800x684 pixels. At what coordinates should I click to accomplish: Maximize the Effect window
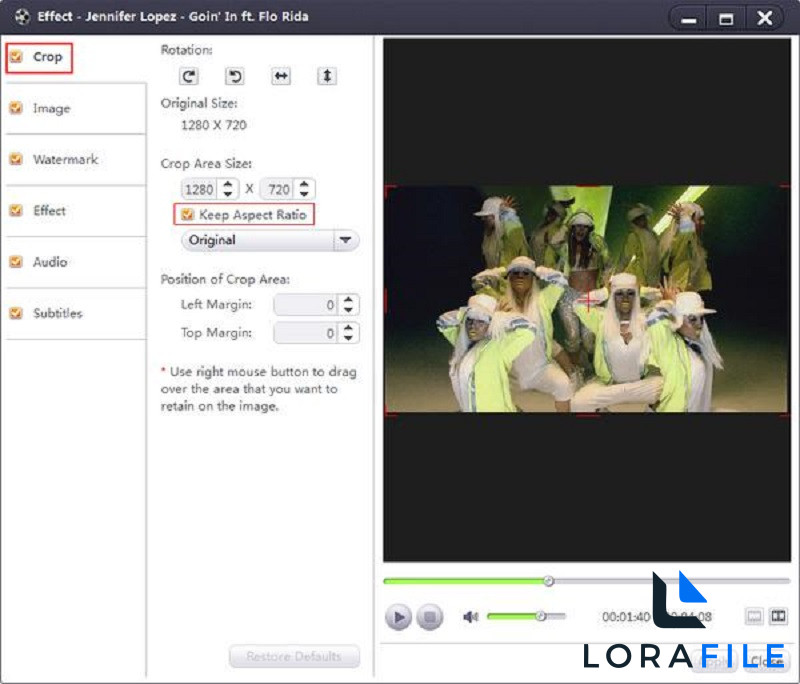pyautogui.click(x=726, y=19)
